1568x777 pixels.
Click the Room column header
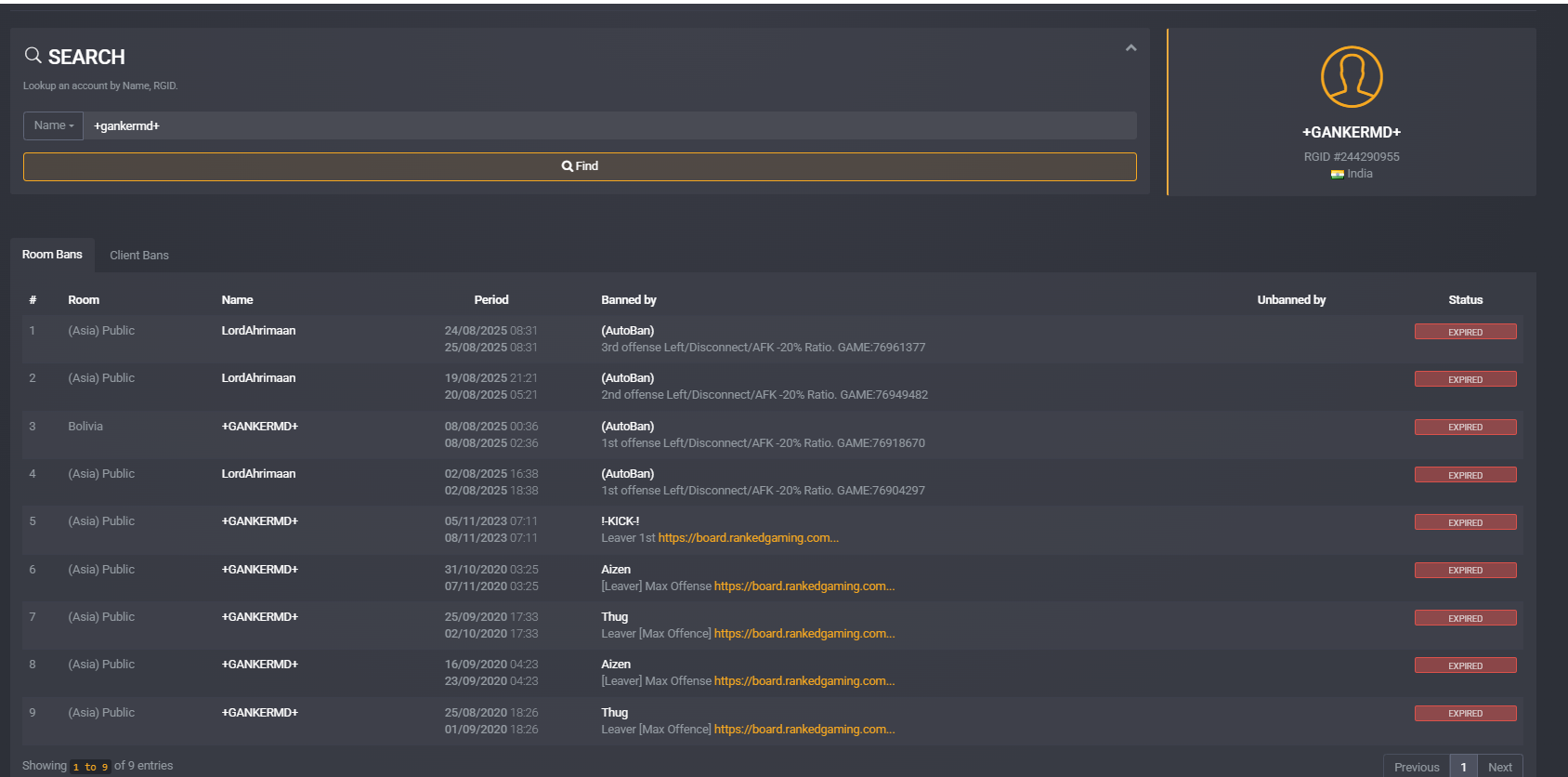[x=84, y=300]
